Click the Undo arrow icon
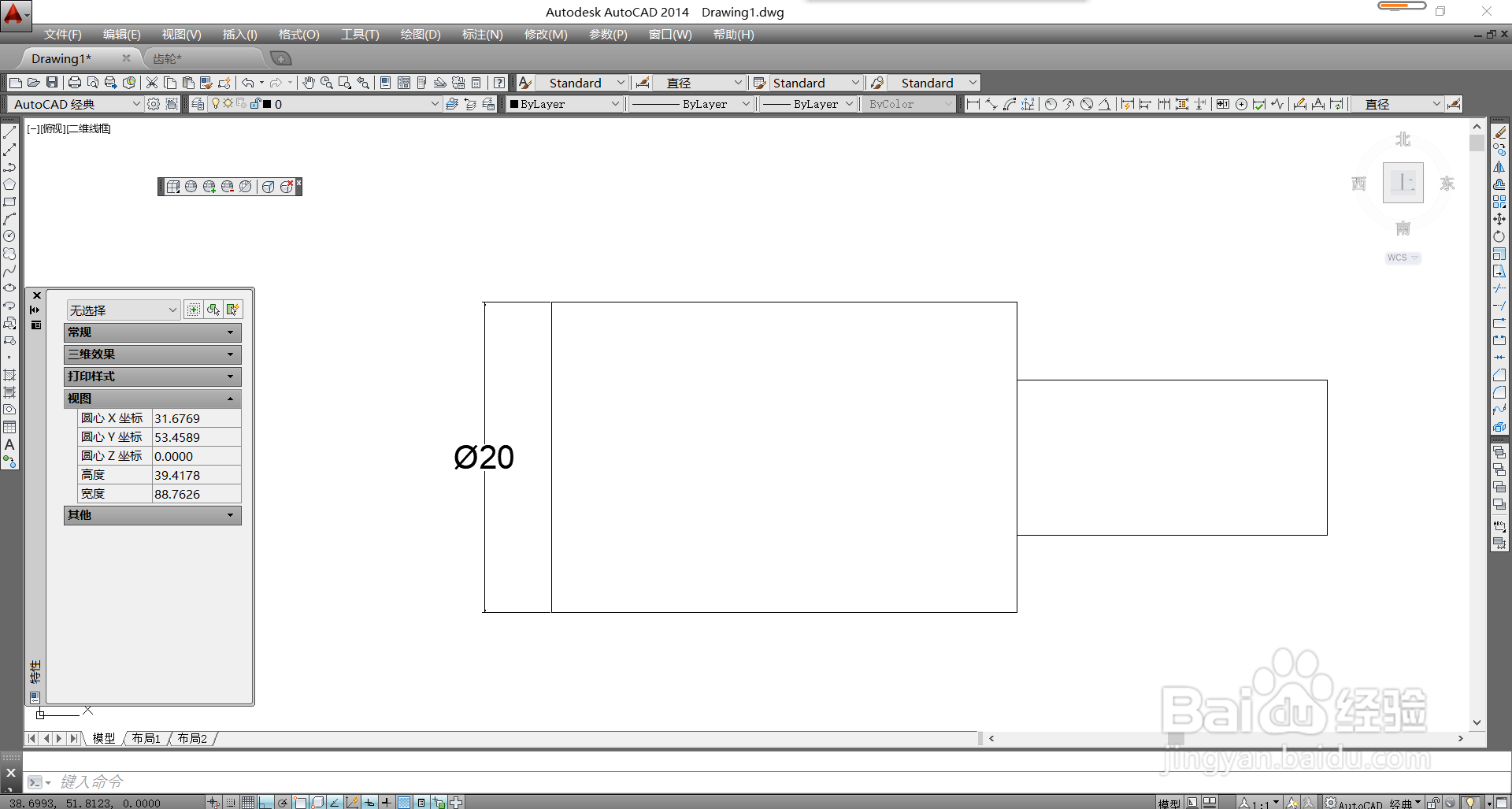 [x=247, y=83]
